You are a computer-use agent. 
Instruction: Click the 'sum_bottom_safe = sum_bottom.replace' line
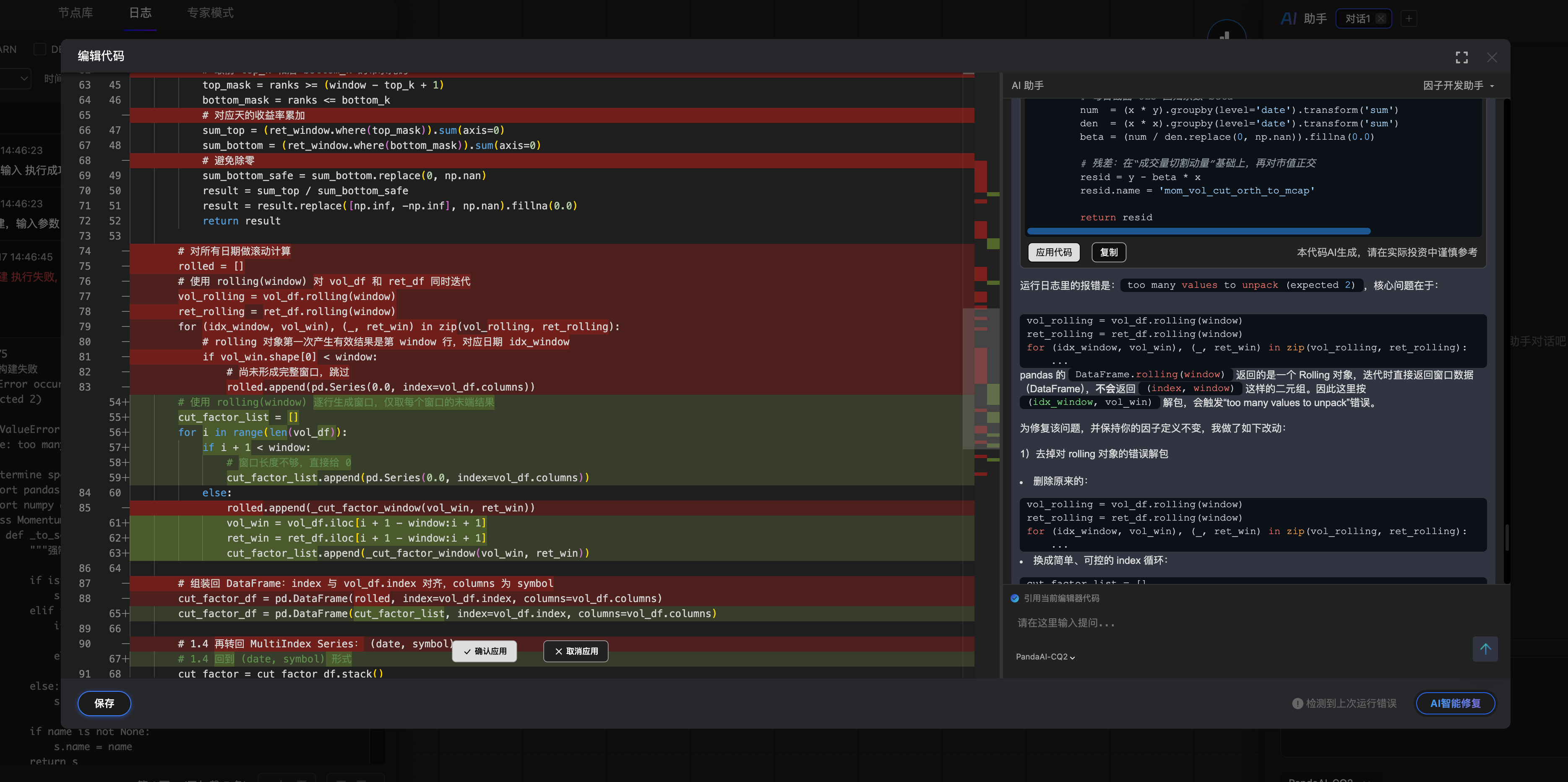coord(344,176)
